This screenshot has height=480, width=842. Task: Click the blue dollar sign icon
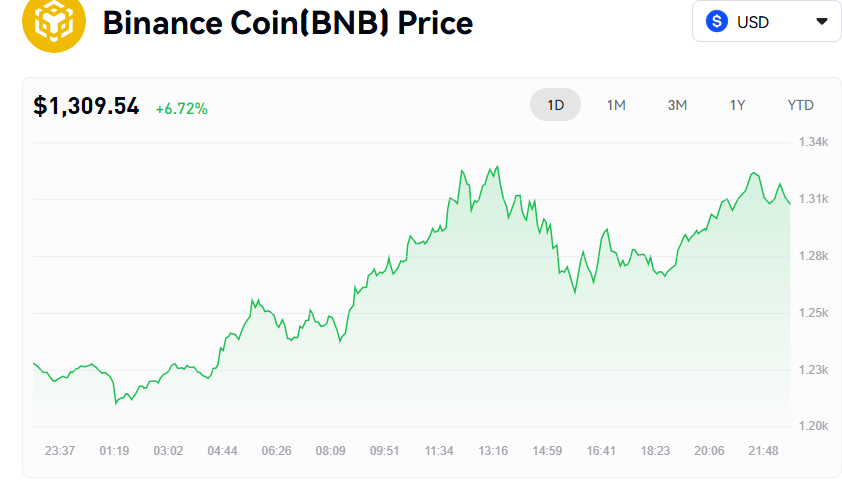[x=716, y=21]
